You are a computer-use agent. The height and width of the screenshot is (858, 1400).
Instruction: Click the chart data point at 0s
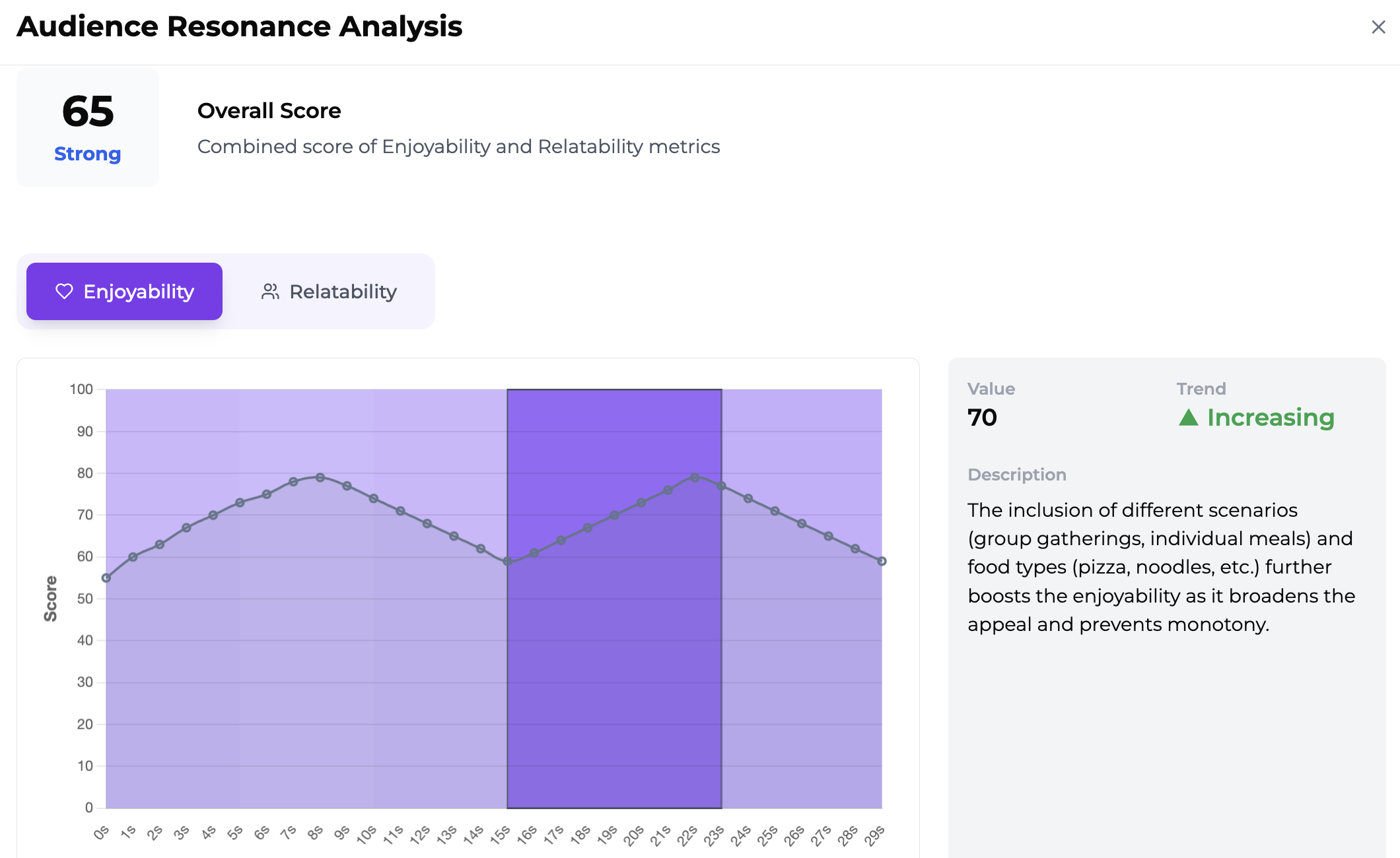[106, 578]
